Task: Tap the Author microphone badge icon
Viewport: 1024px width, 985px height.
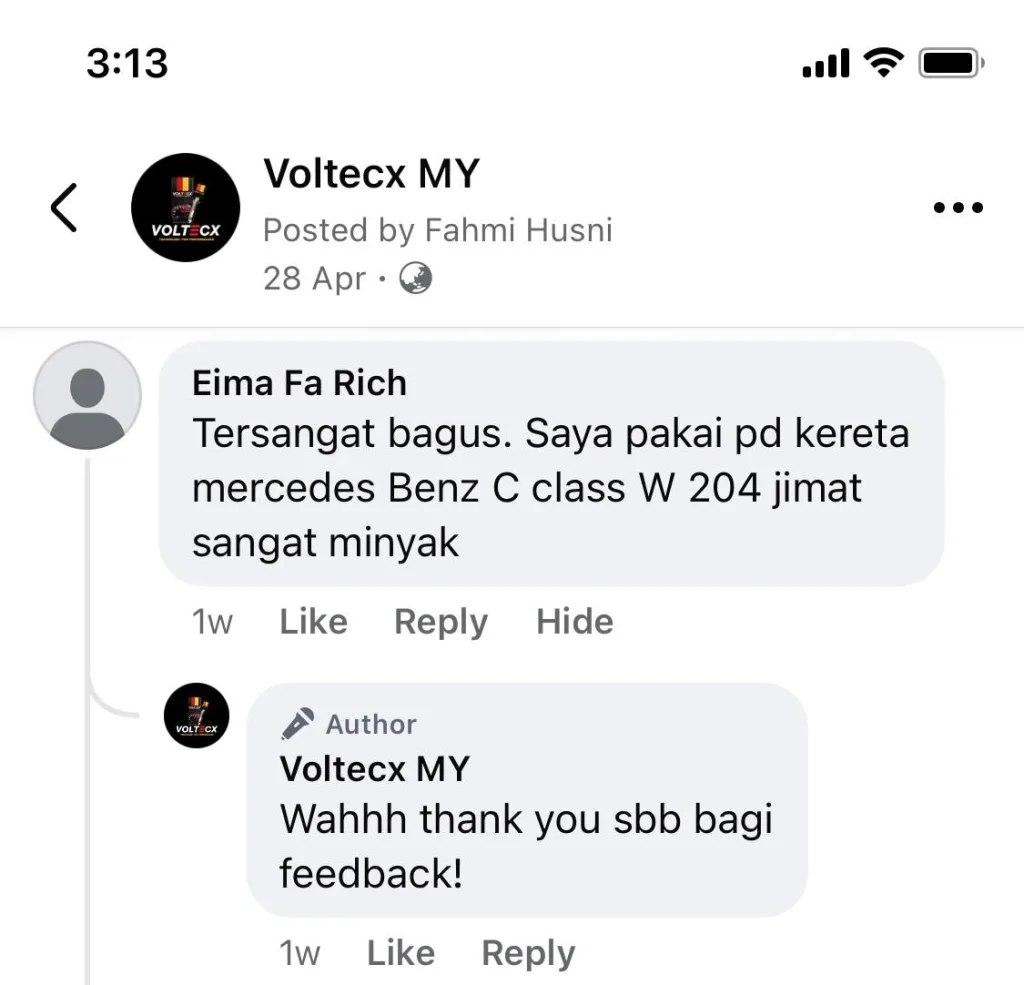Action: 297,724
